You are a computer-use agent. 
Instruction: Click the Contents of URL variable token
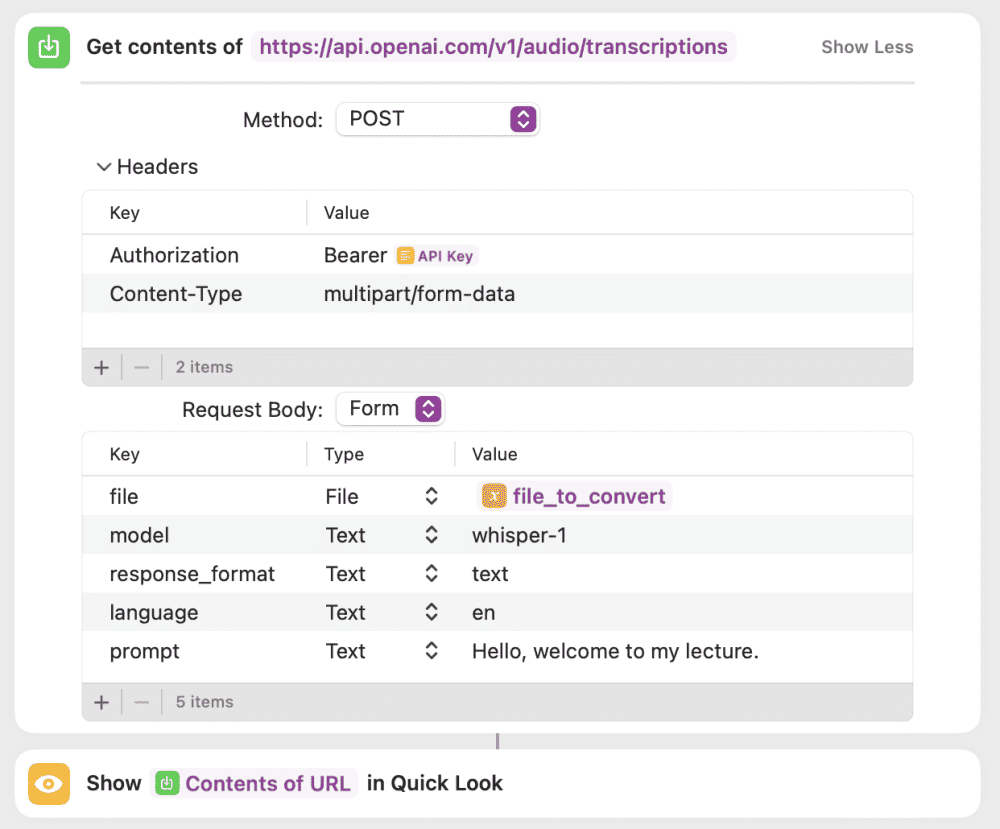coord(255,783)
